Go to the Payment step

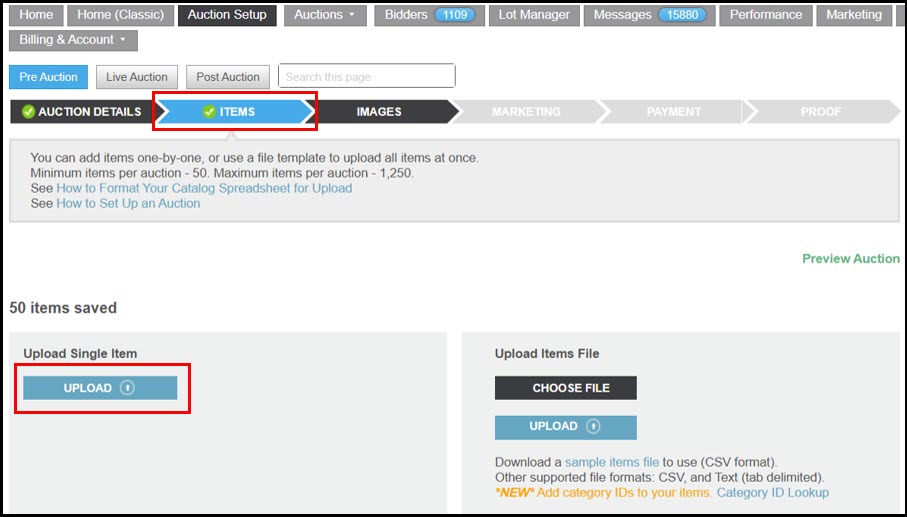coord(673,112)
